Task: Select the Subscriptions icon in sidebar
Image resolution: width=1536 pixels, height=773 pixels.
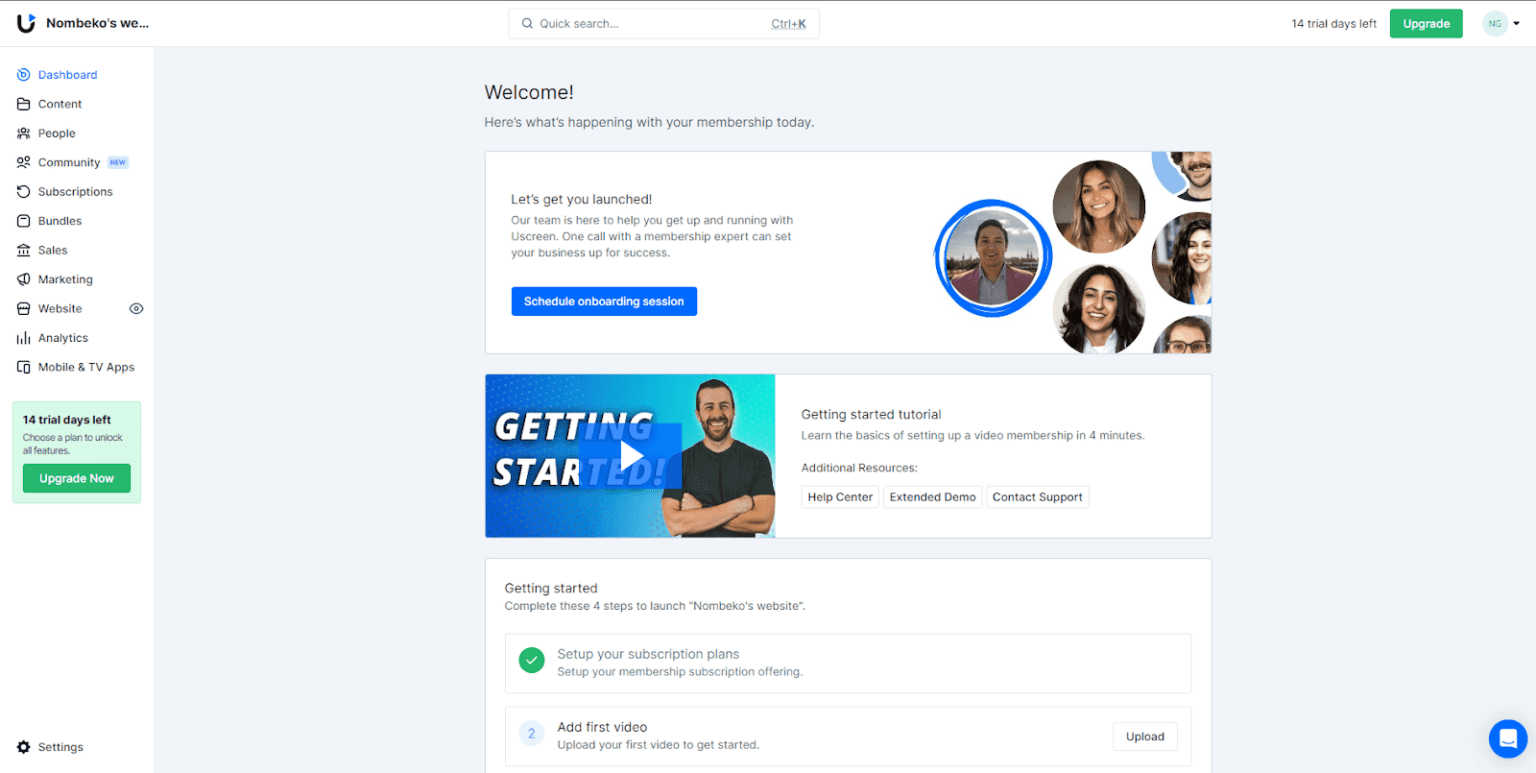Action: click(22, 191)
